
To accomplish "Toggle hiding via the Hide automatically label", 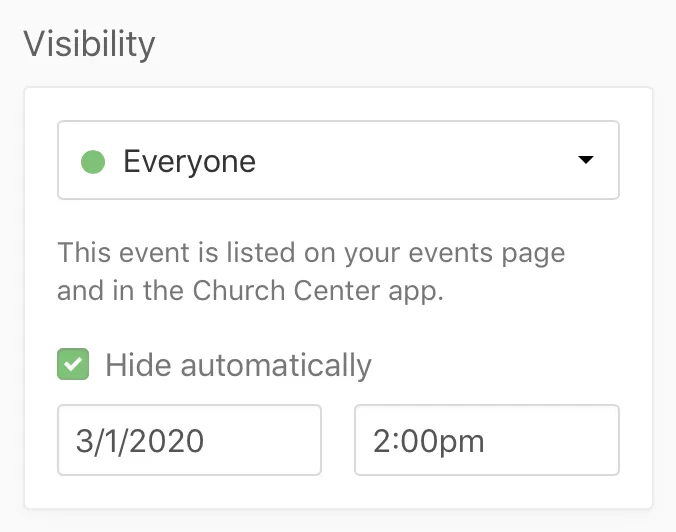I will click(x=238, y=365).
